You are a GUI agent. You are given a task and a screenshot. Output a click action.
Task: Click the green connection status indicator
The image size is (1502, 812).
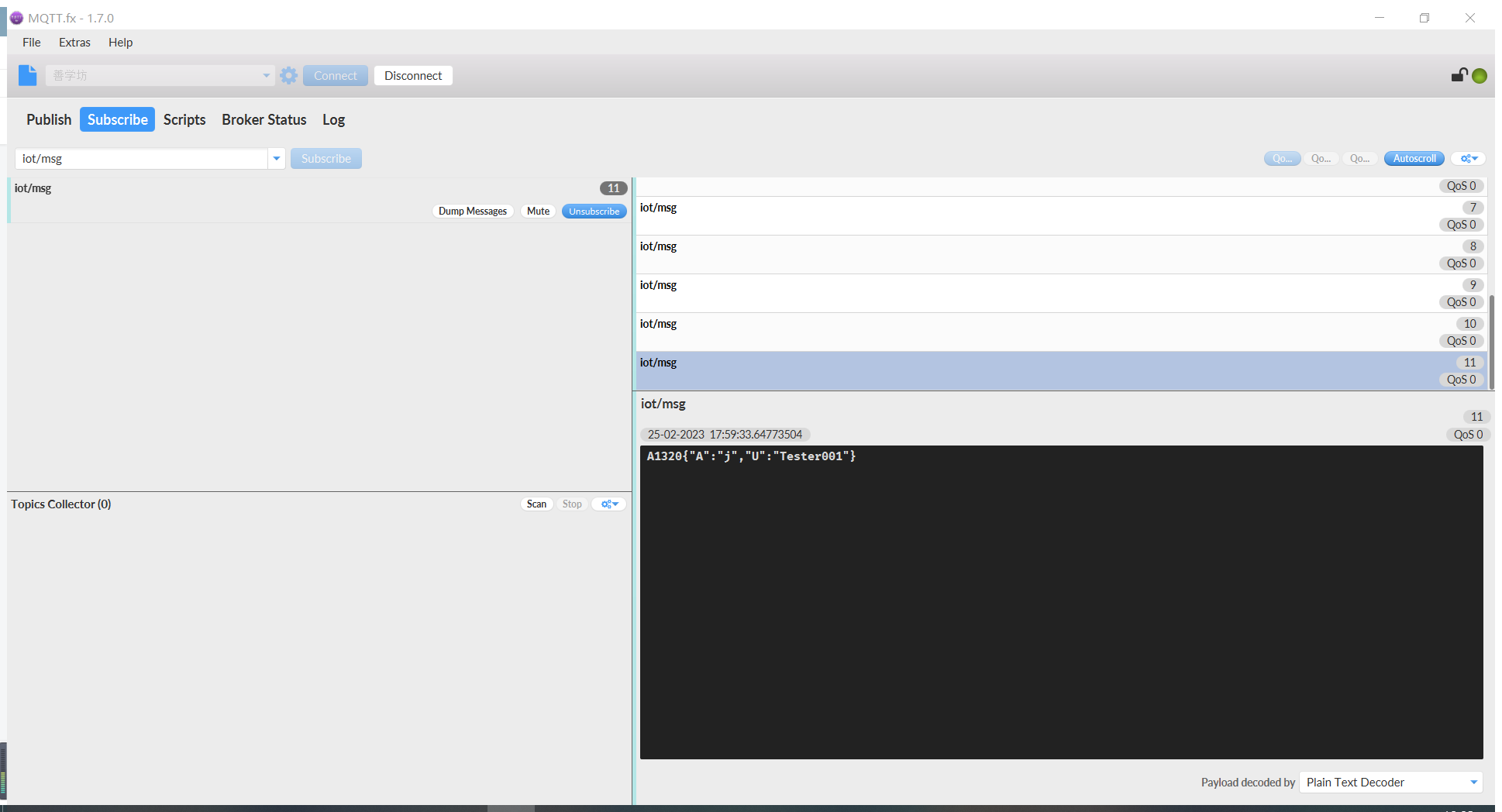1480,75
